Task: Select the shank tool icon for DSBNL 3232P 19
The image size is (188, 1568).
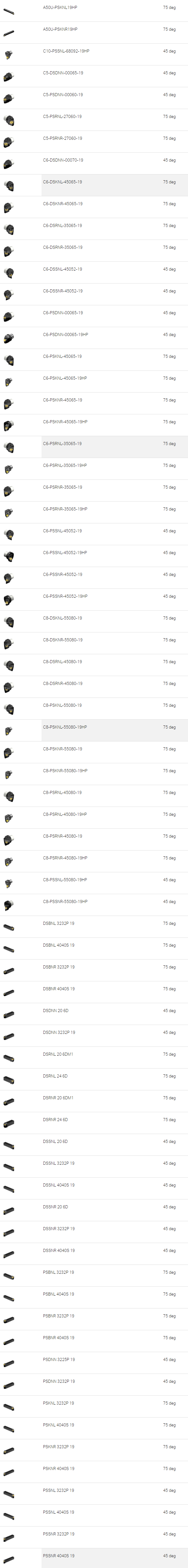Action: pyautogui.click(x=9, y=927)
